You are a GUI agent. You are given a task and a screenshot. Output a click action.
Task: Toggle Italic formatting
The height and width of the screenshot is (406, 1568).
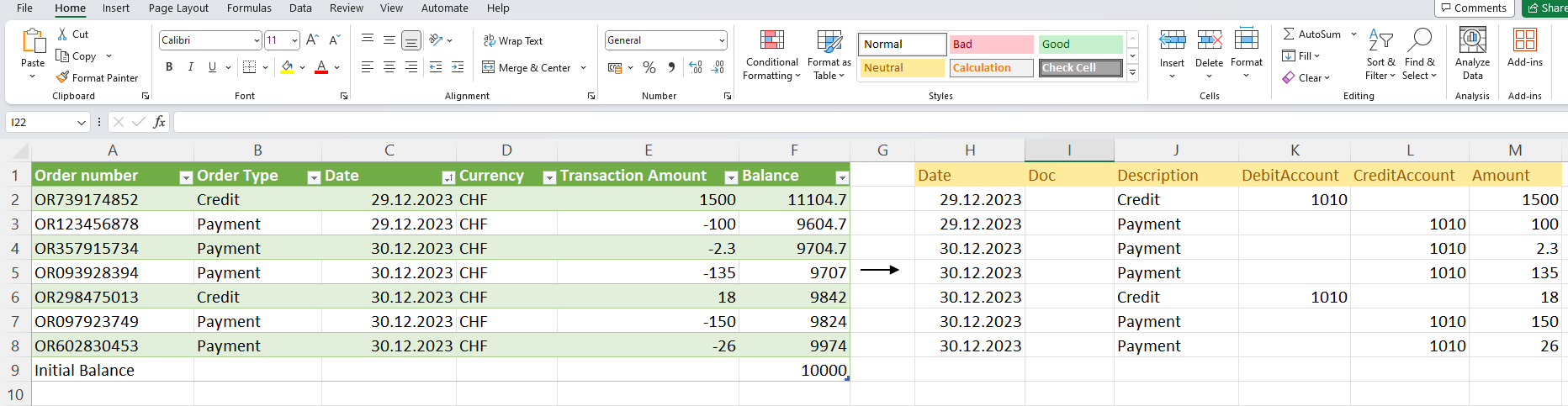pyautogui.click(x=191, y=67)
